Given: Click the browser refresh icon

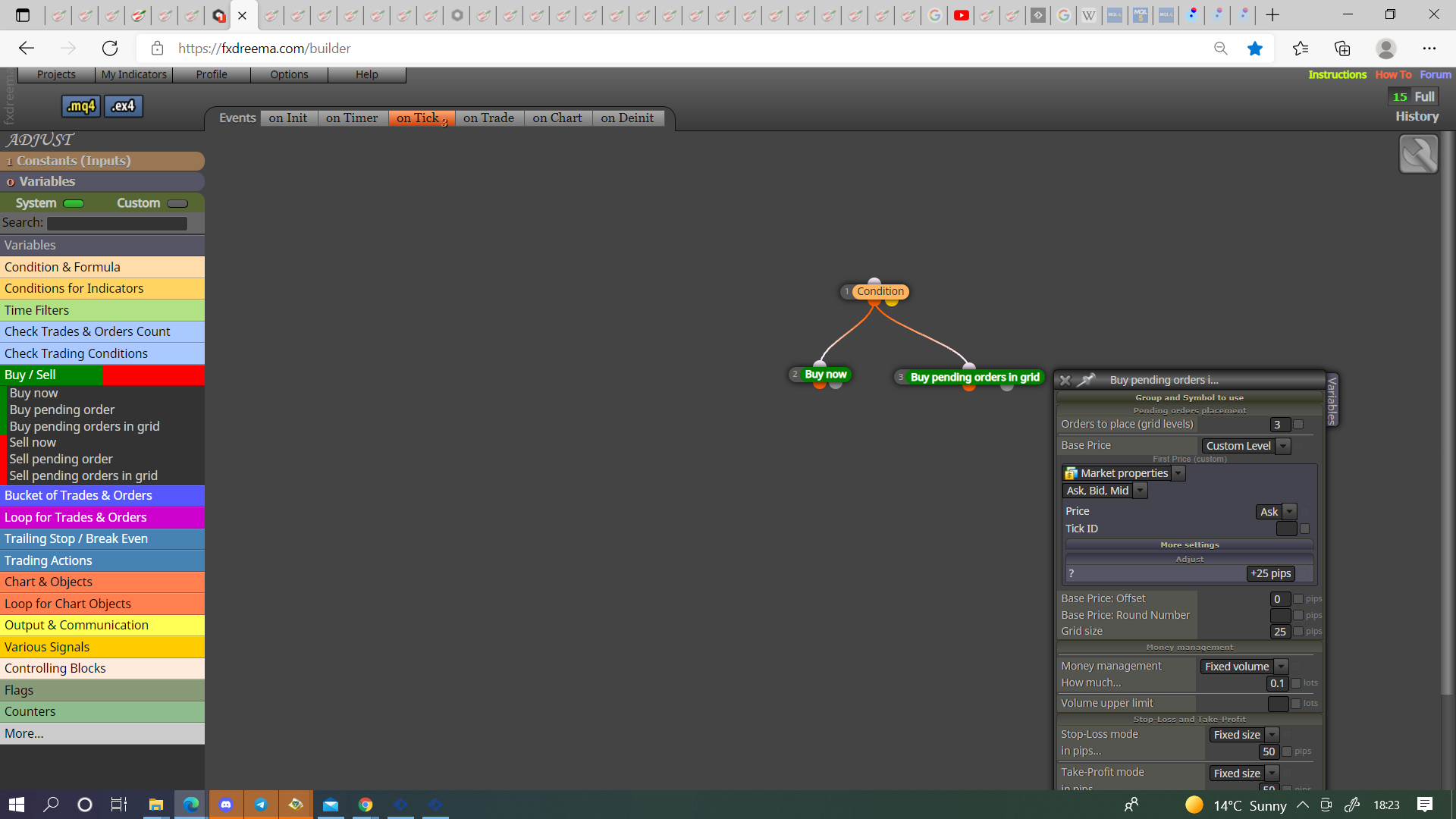Looking at the screenshot, I should [x=110, y=49].
